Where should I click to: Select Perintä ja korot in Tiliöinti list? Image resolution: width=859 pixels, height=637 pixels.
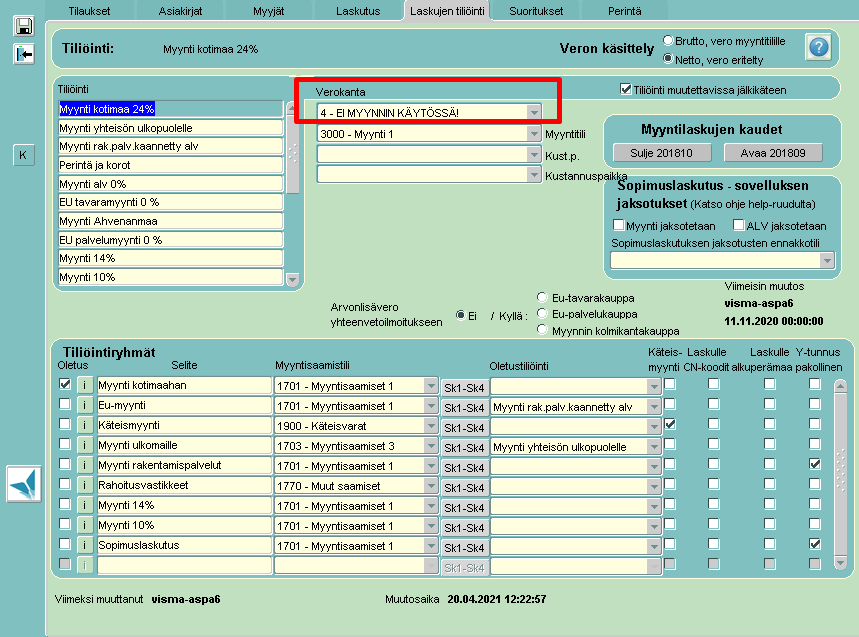tap(170, 165)
